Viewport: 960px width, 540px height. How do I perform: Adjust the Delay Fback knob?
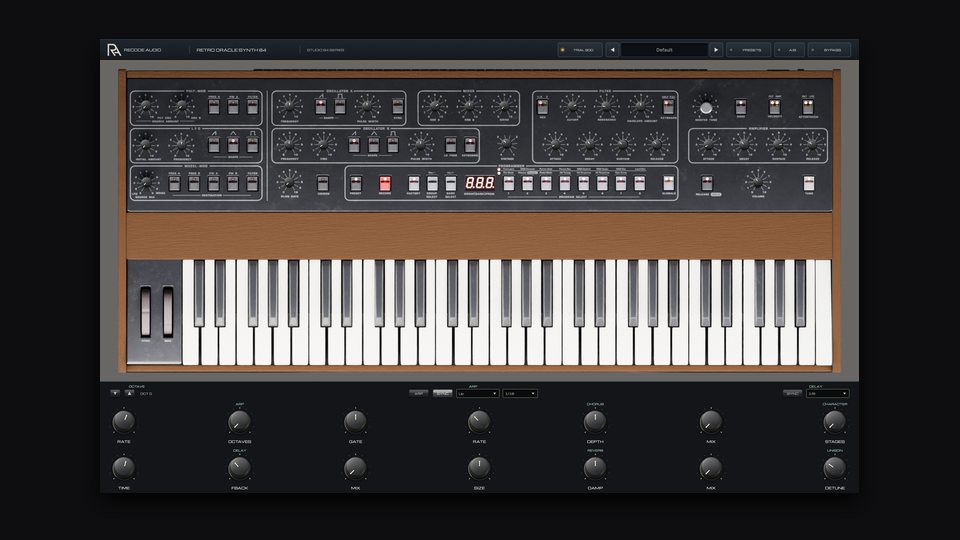pos(239,468)
